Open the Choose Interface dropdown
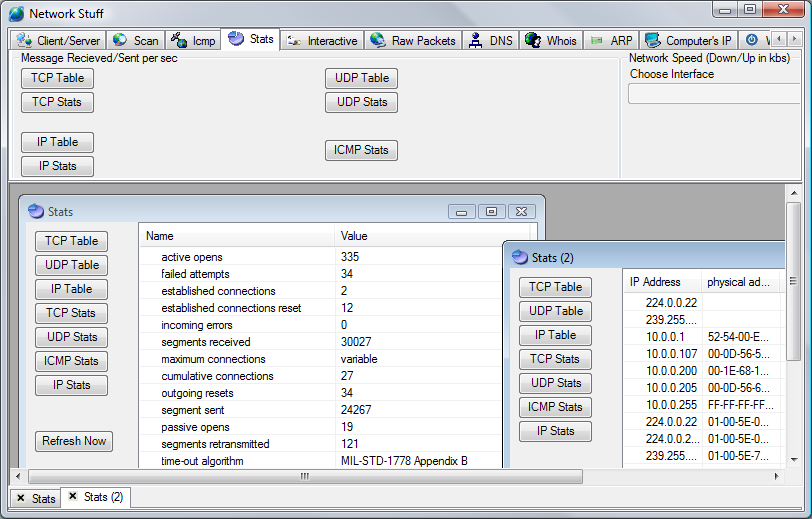The image size is (812, 519). (714, 94)
